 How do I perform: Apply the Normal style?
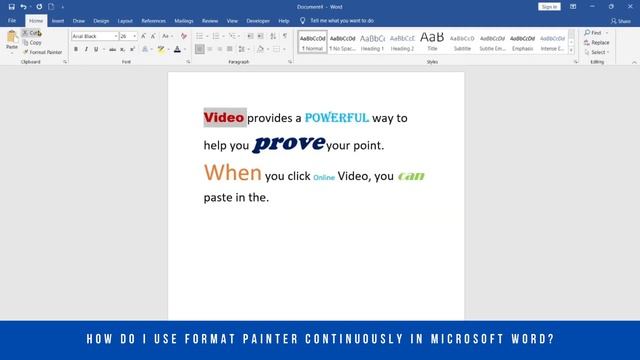click(313, 42)
